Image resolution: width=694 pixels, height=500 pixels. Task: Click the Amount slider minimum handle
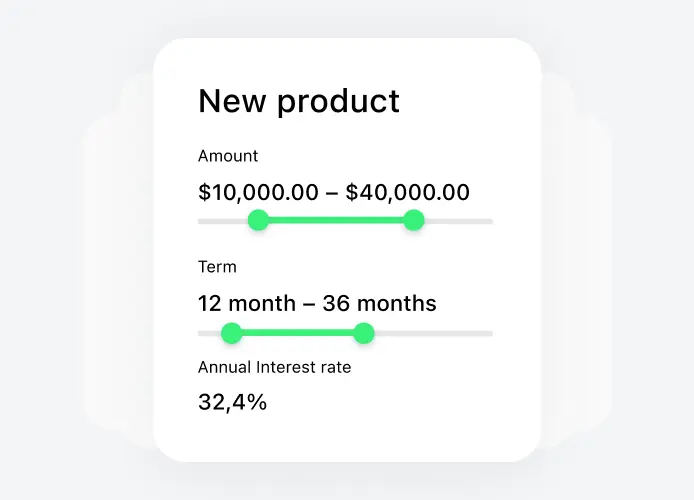pyautogui.click(x=258, y=221)
